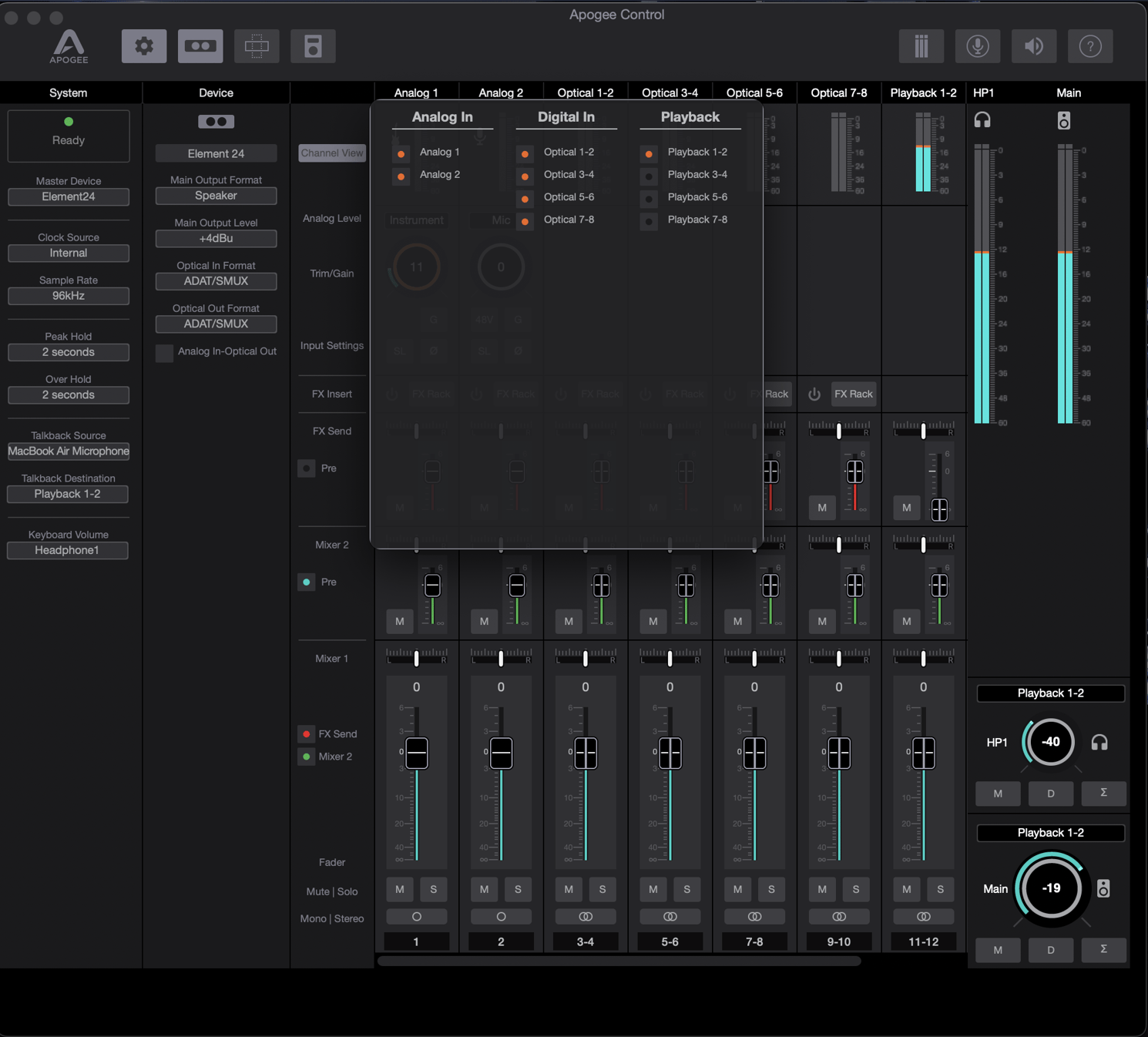Open the Main Output Format Speaker dropdown

point(216,196)
